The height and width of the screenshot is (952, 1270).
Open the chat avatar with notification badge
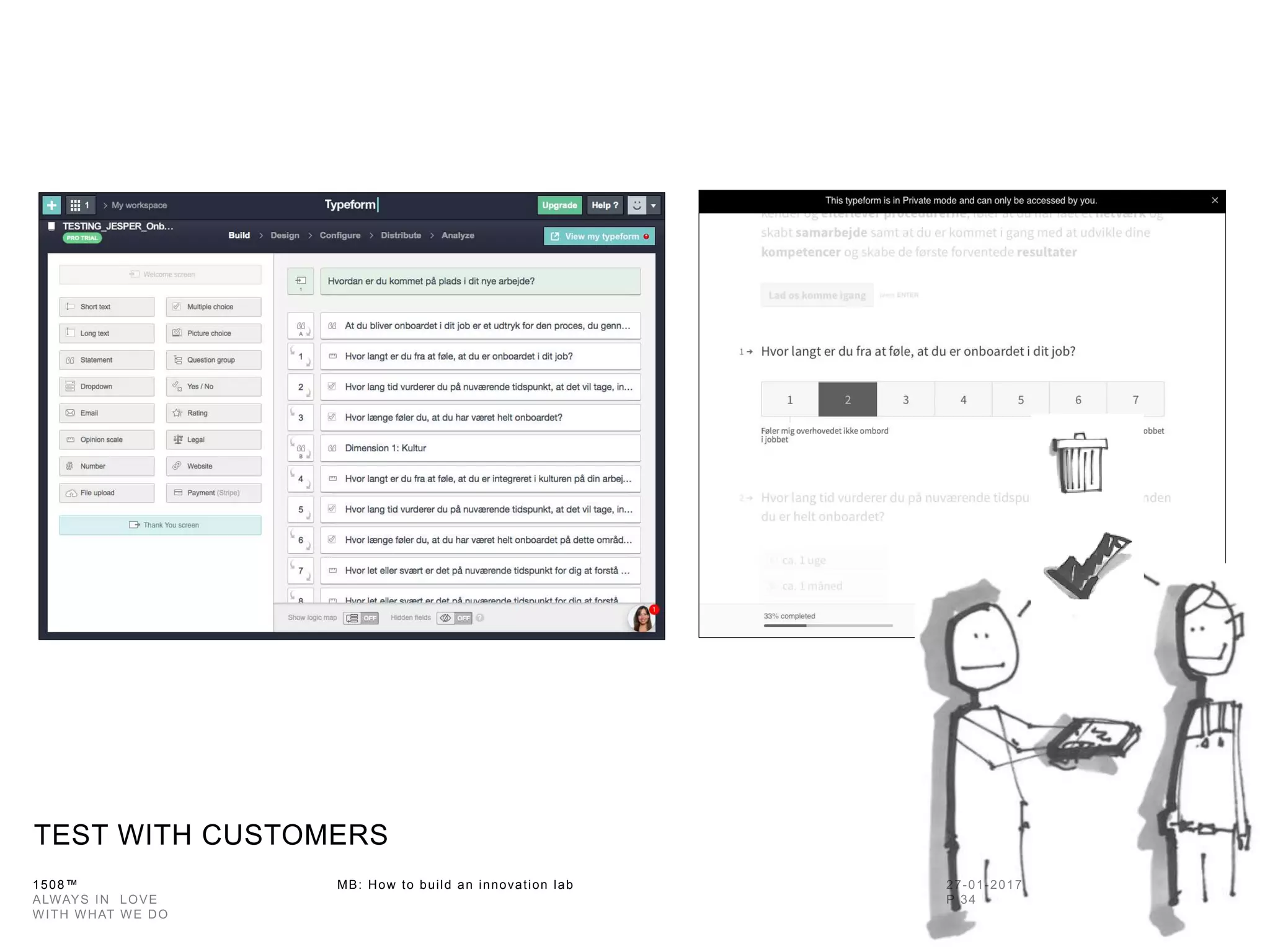pos(642,618)
